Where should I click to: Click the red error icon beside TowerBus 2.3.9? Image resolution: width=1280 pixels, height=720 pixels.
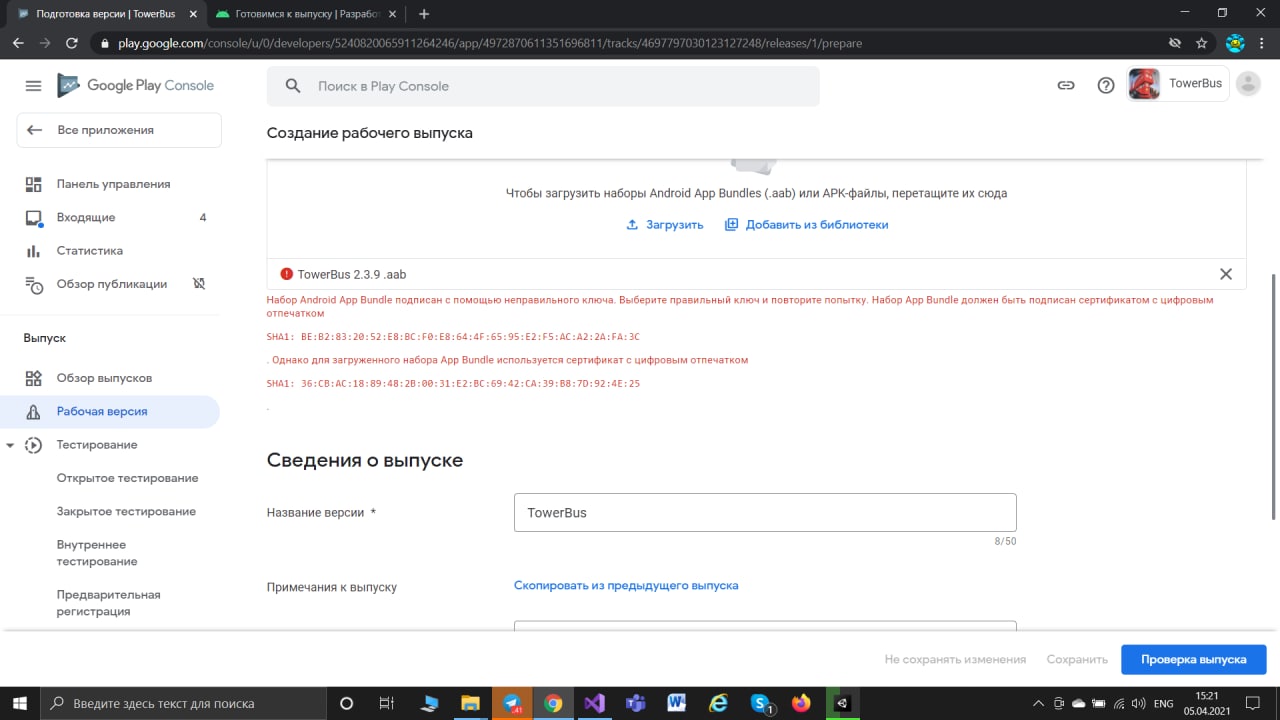tap(287, 274)
